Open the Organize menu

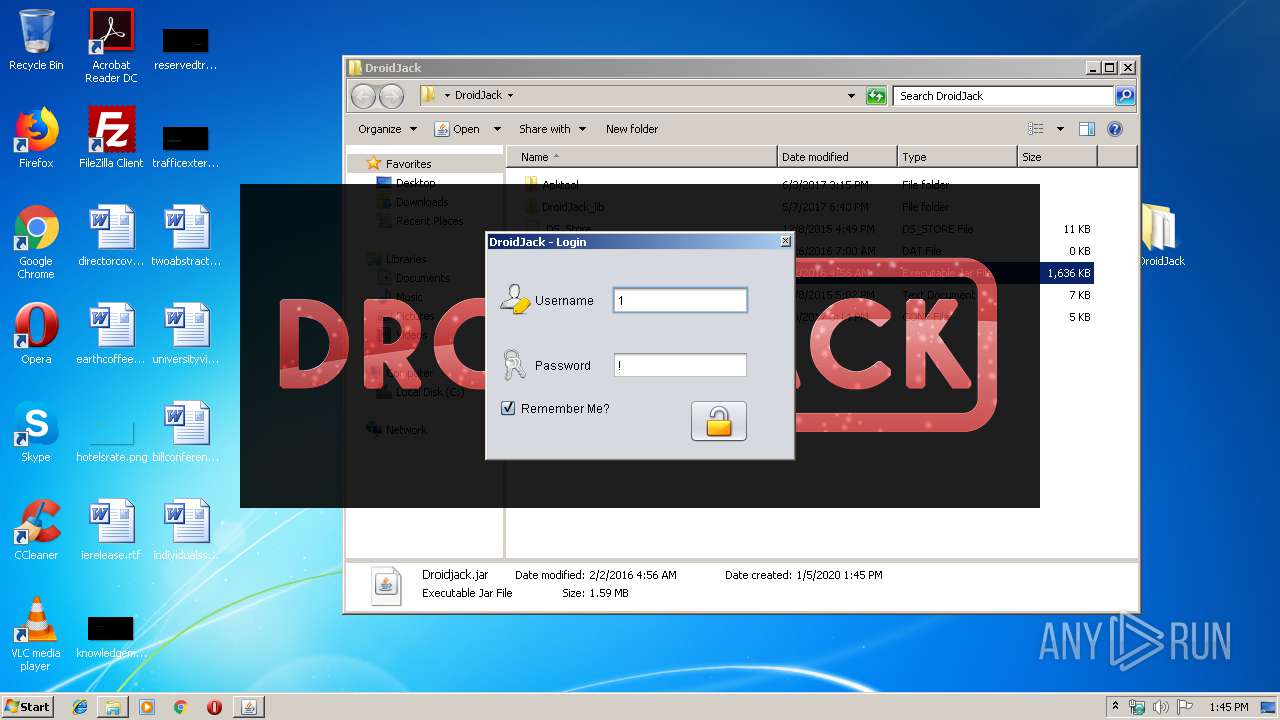coord(387,129)
